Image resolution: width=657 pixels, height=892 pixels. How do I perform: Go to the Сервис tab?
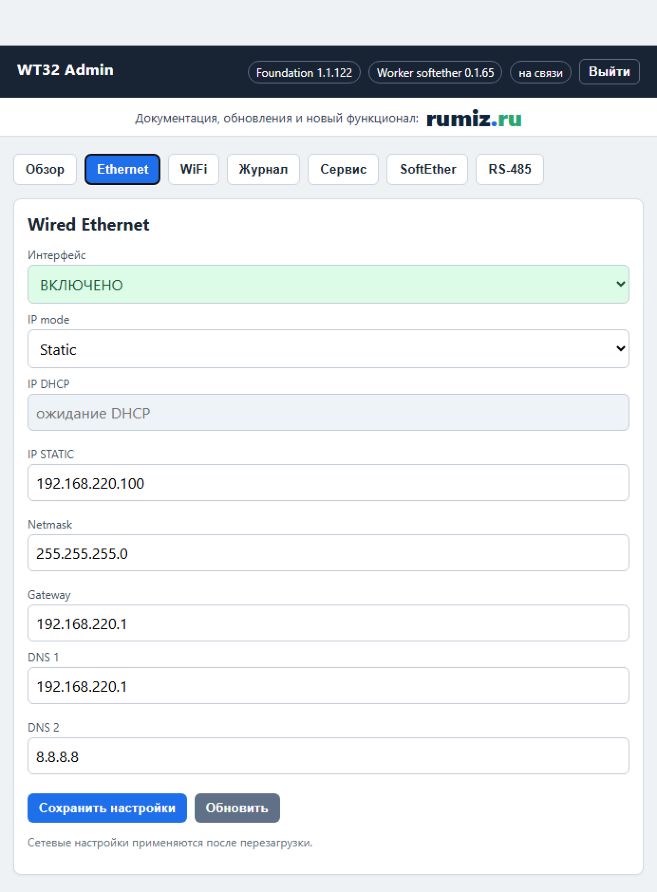click(343, 170)
